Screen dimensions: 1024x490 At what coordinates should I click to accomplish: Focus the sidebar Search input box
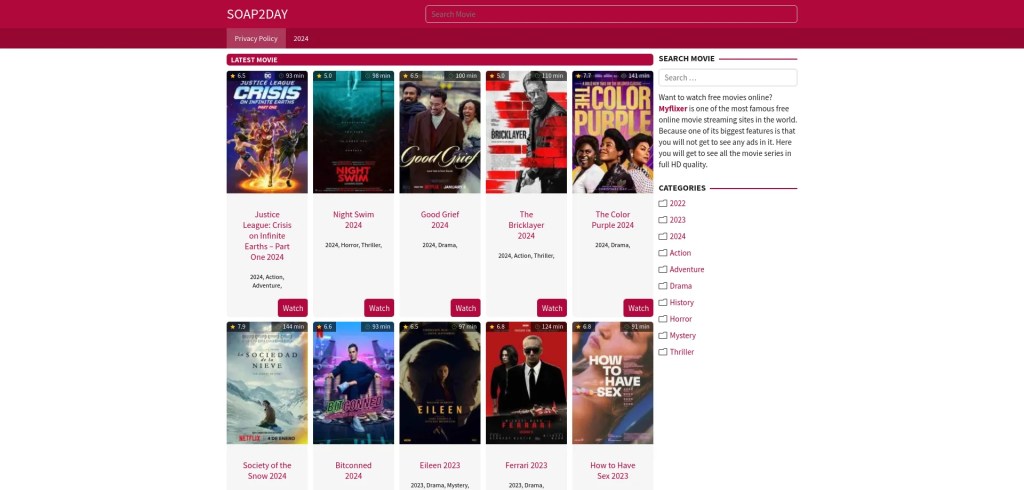coord(727,77)
